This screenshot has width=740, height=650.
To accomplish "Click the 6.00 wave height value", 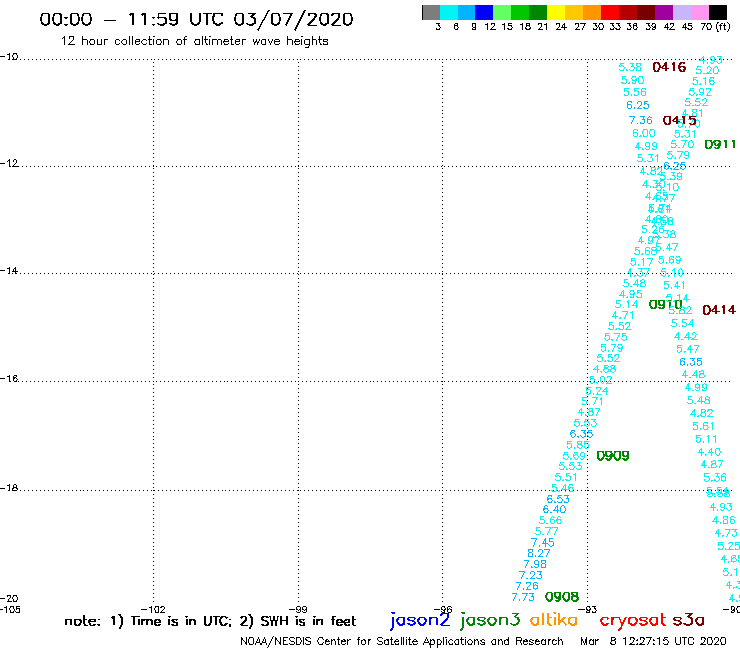I will [x=644, y=133].
